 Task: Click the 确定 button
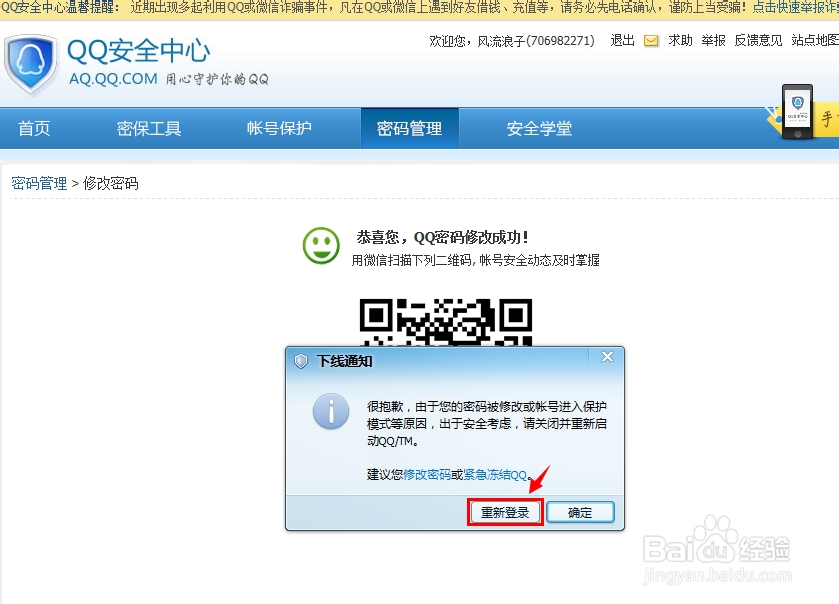pyautogui.click(x=580, y=513)
